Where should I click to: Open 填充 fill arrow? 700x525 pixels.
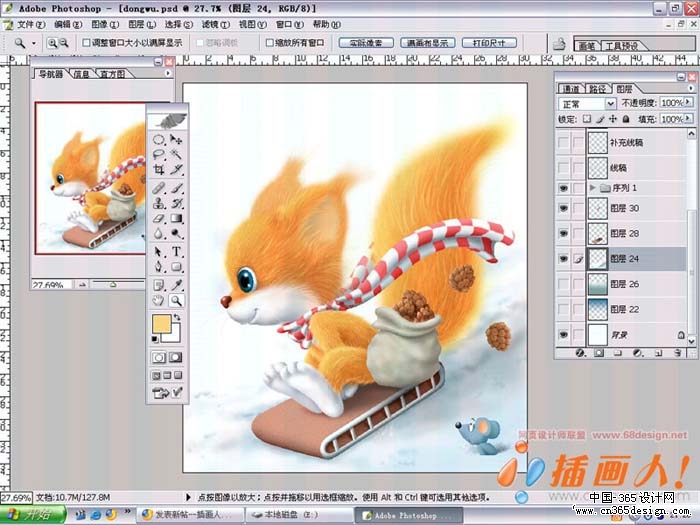[688, 119]
